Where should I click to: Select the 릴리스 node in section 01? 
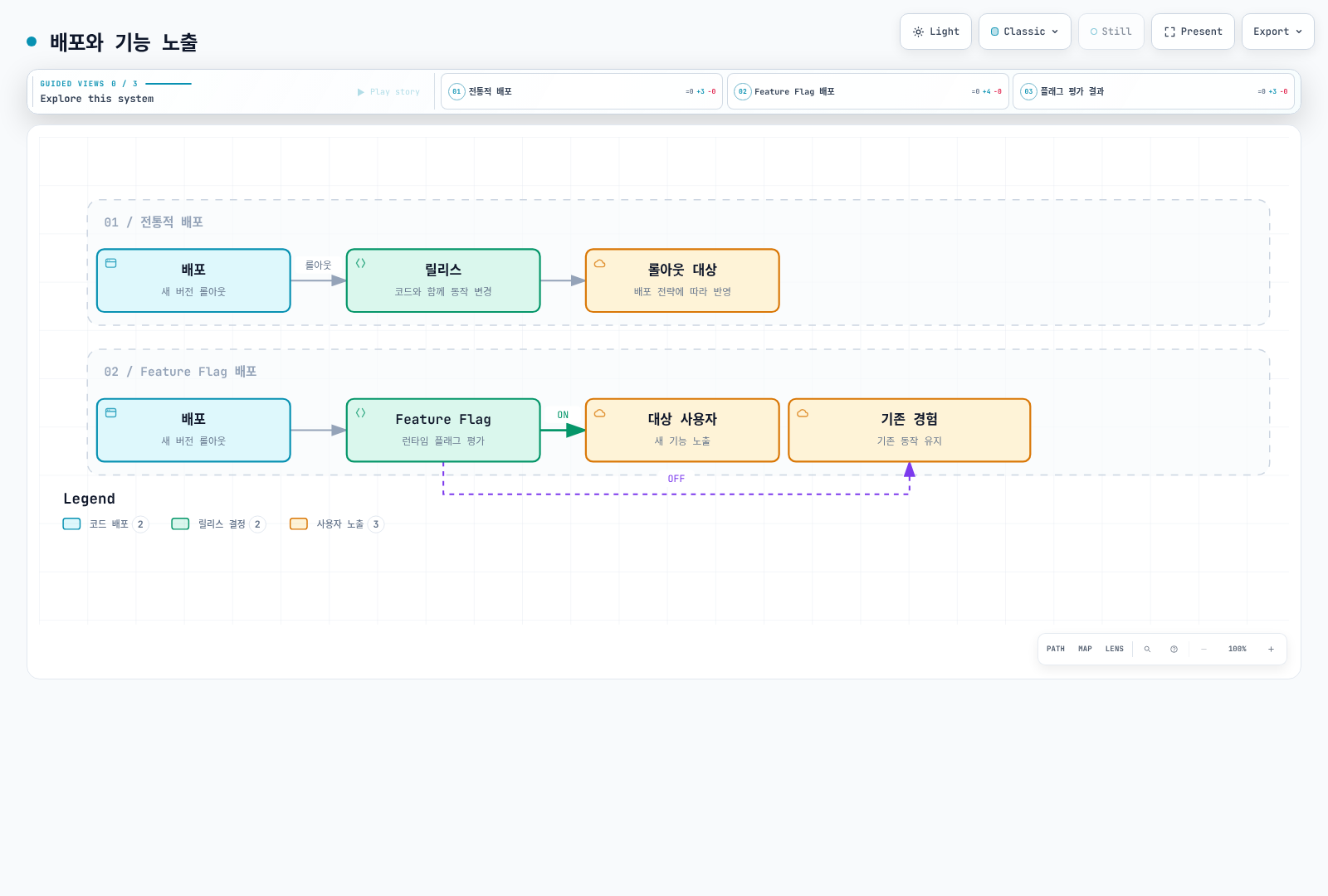pos(443,280)
